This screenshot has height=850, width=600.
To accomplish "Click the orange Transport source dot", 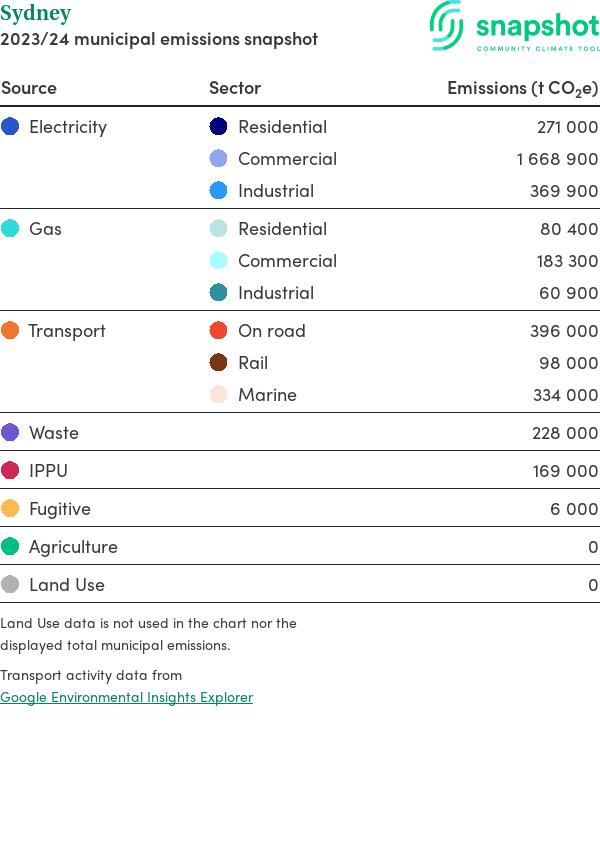I will 10,331.
